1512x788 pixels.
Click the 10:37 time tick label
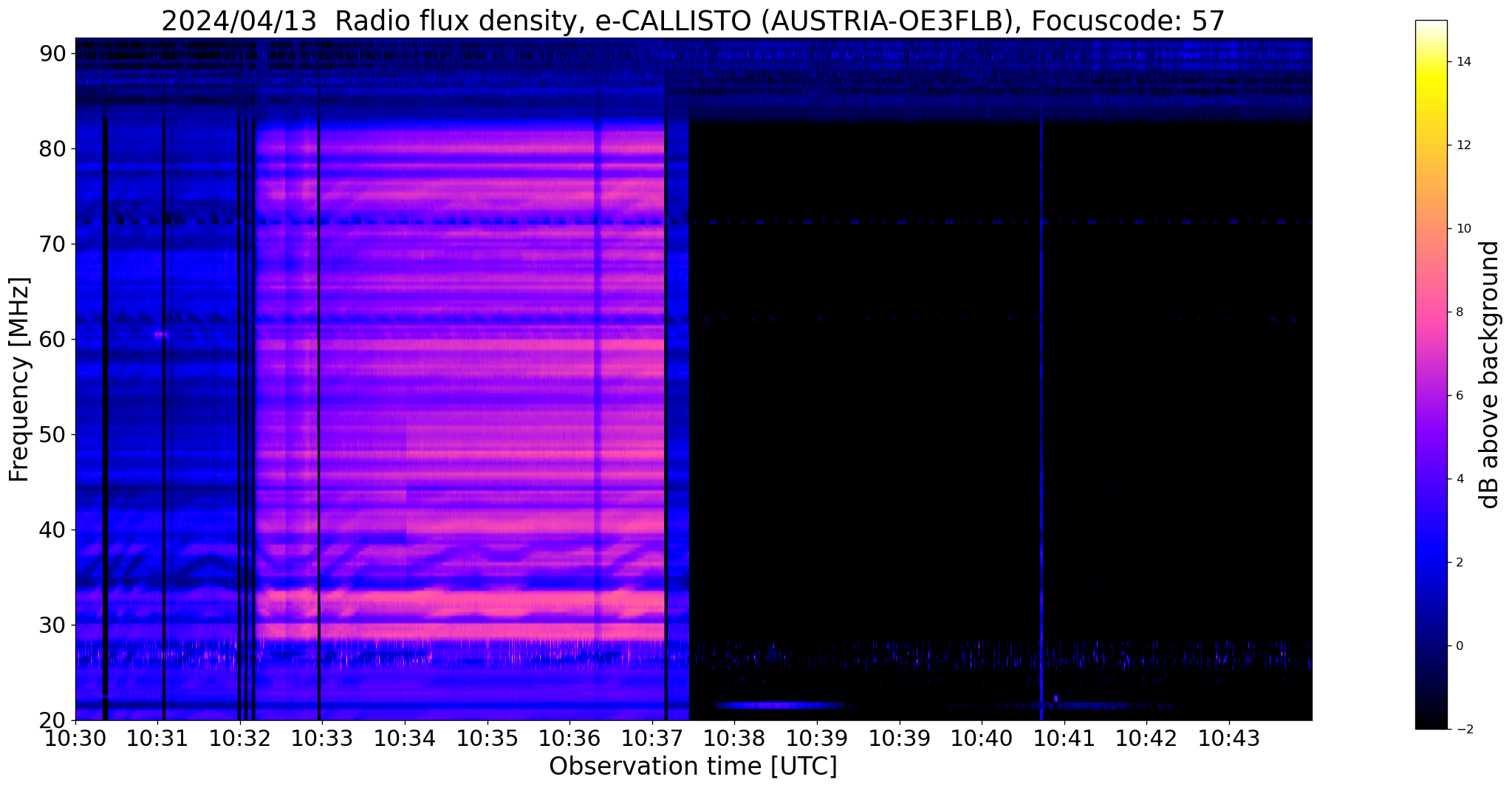point(652,739)
